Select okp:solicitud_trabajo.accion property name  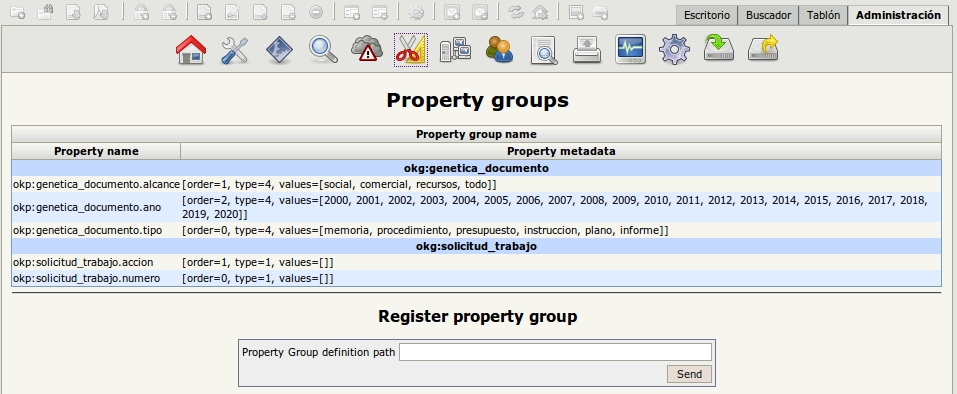tap(83, 262)
